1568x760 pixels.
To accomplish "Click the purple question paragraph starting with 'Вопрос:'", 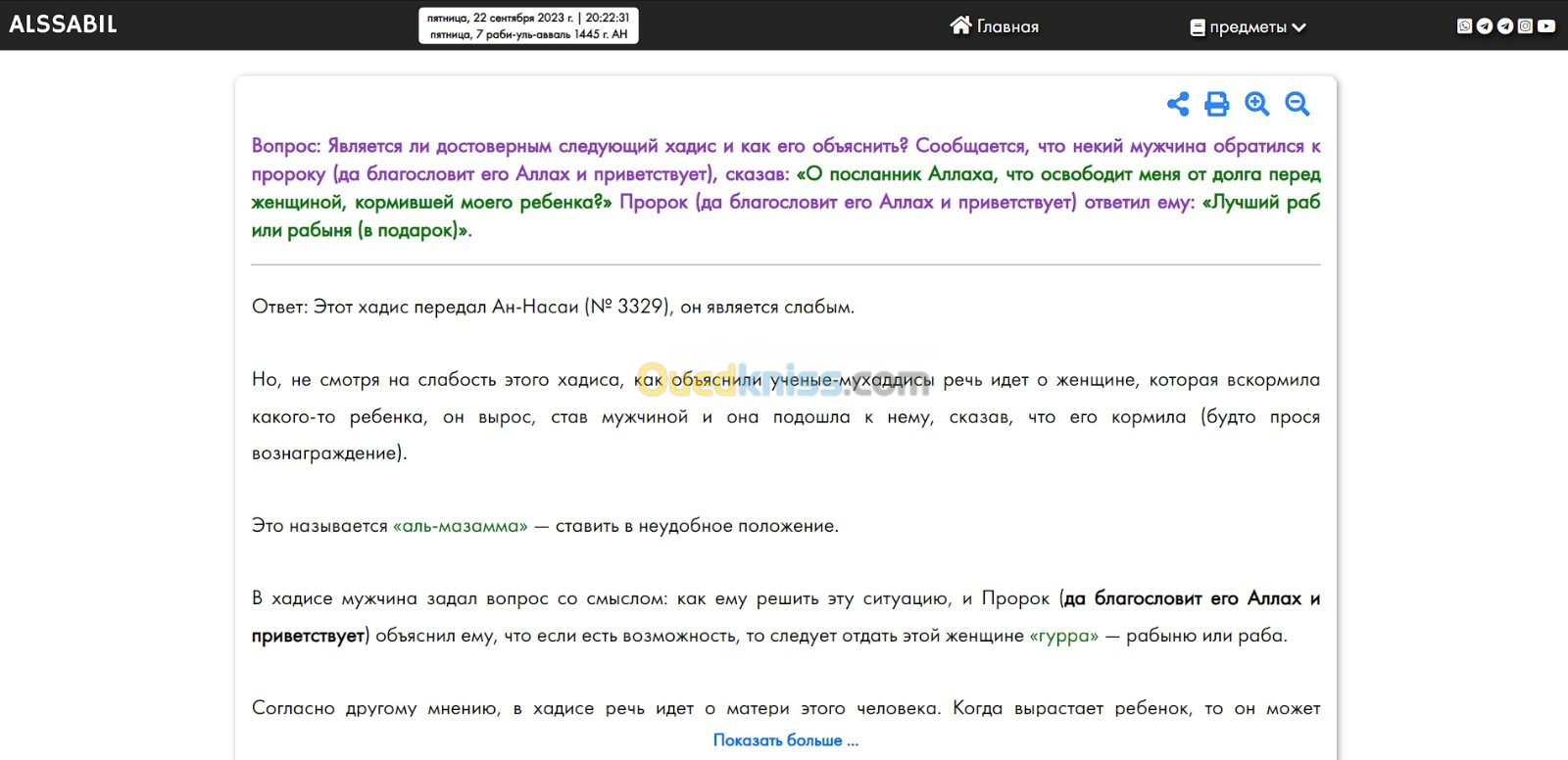I will click(786, 188).
